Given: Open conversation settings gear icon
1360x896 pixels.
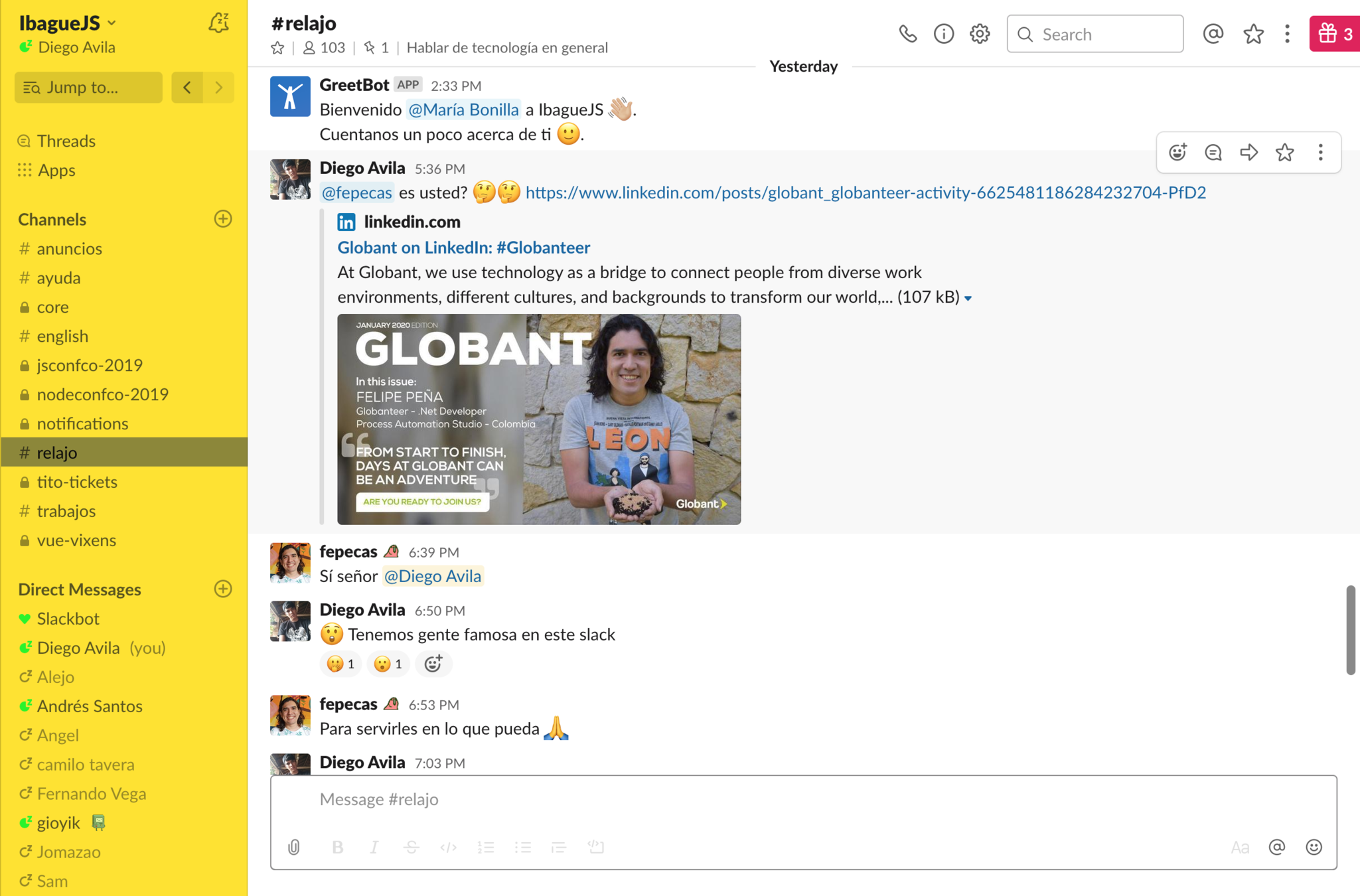Looking at the screenshot, I should tap(979, 34).
